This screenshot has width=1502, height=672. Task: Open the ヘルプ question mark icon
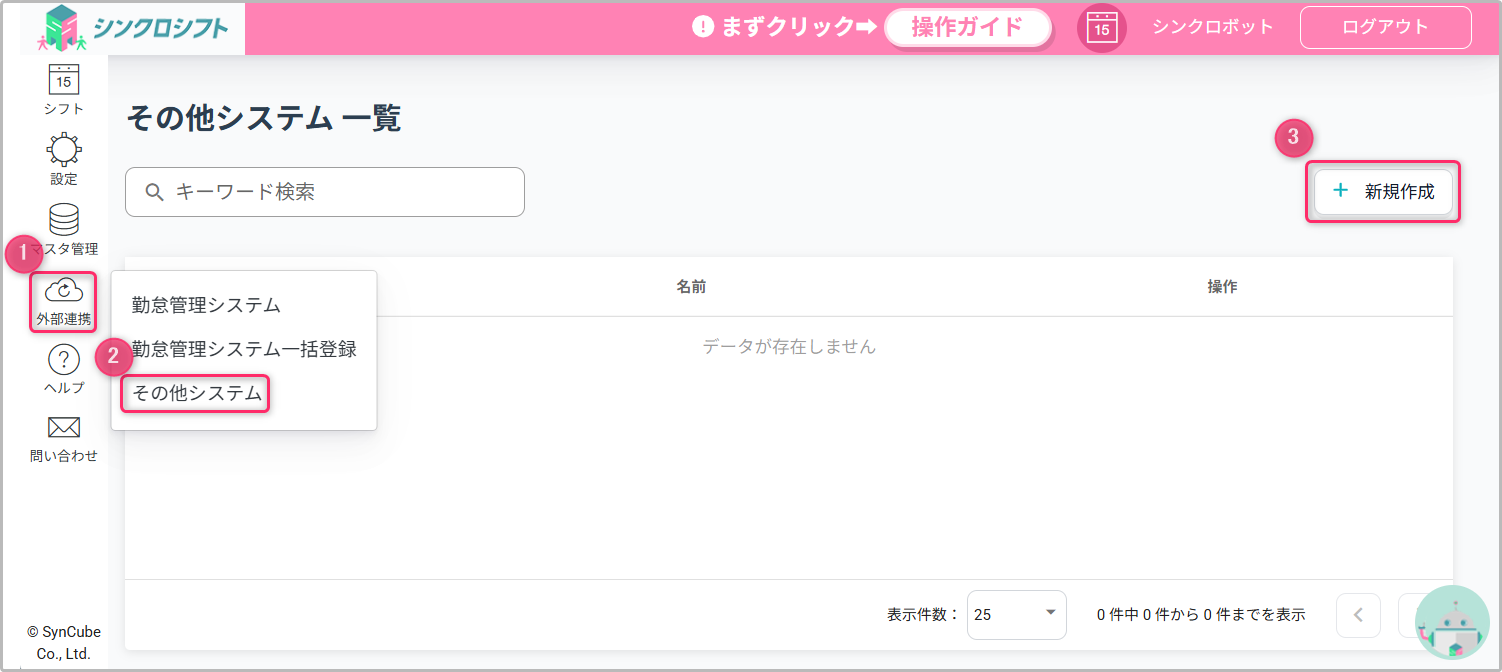point(64,361)
